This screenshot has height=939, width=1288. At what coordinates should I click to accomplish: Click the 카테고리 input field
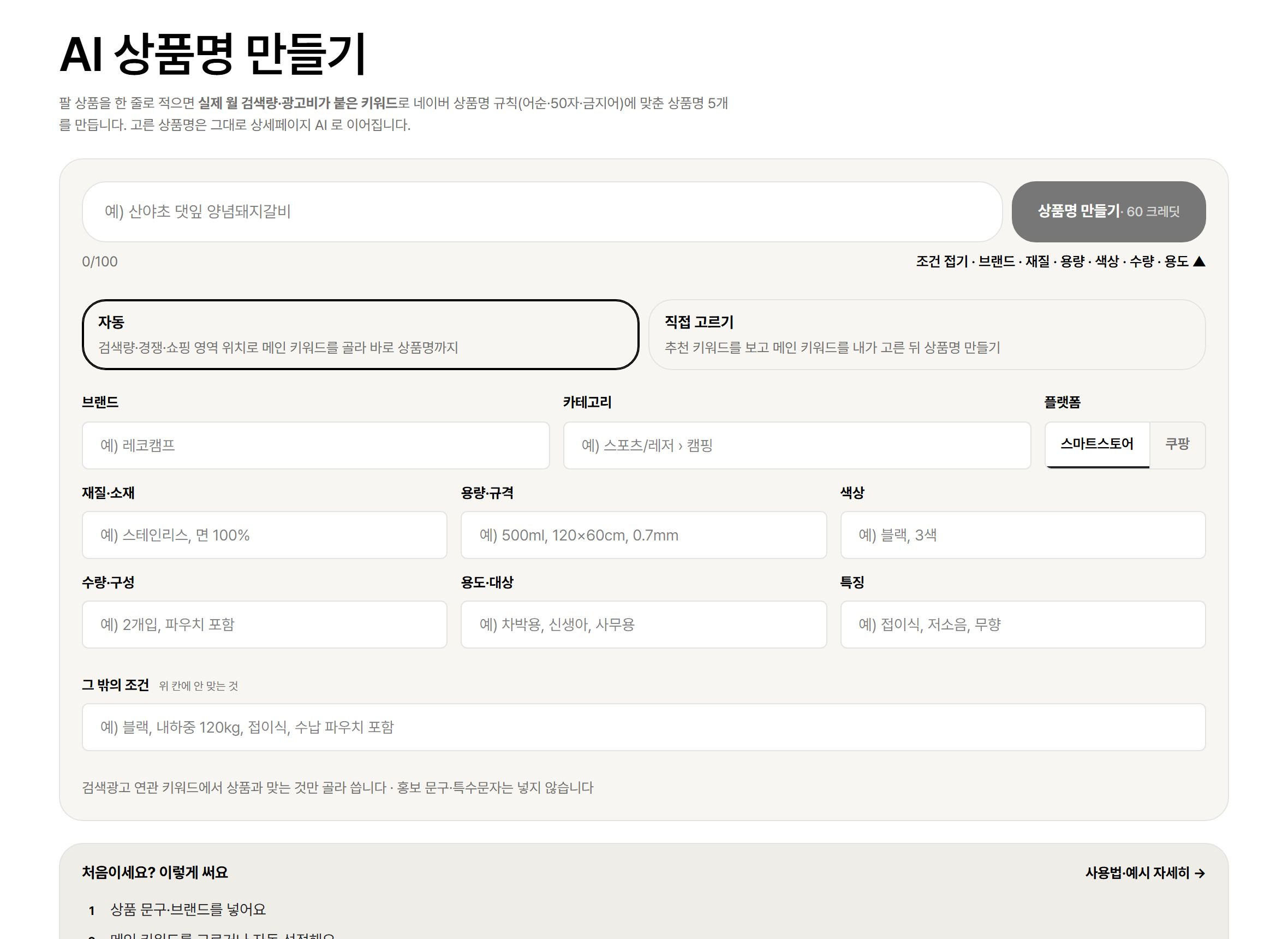click(x=797, y=445)
